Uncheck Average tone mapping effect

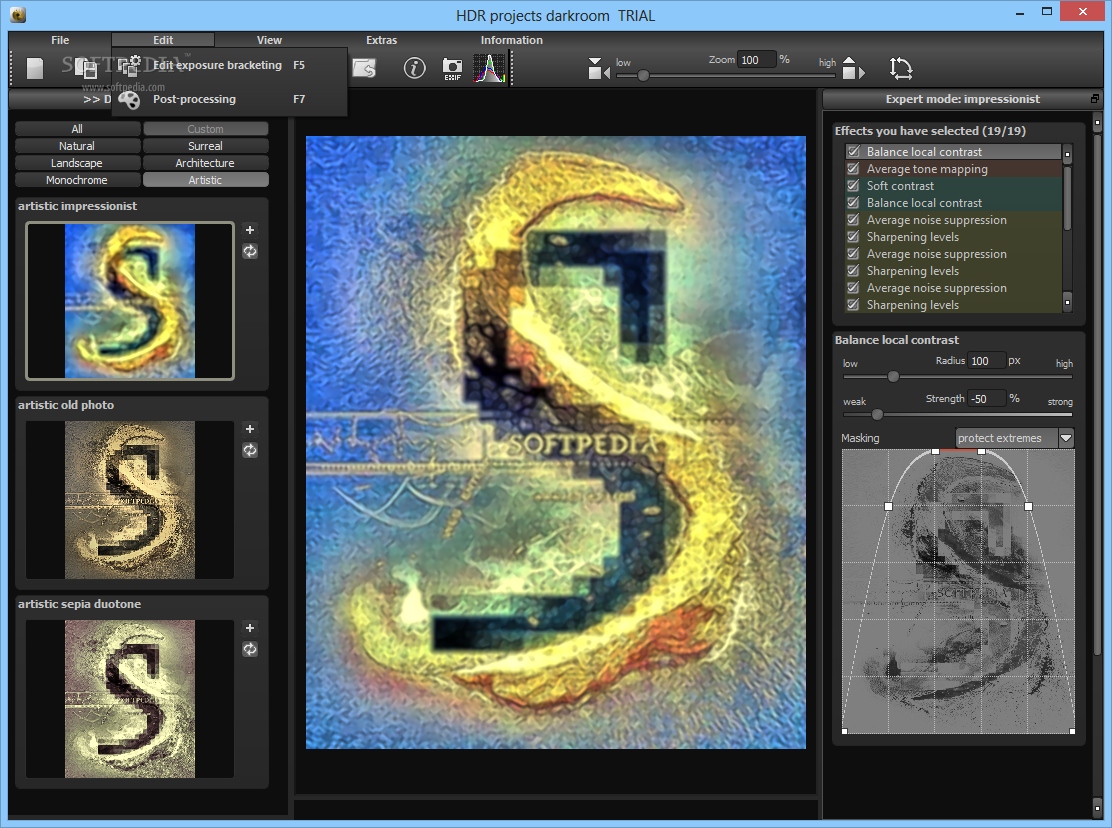[x=854, y=169]
